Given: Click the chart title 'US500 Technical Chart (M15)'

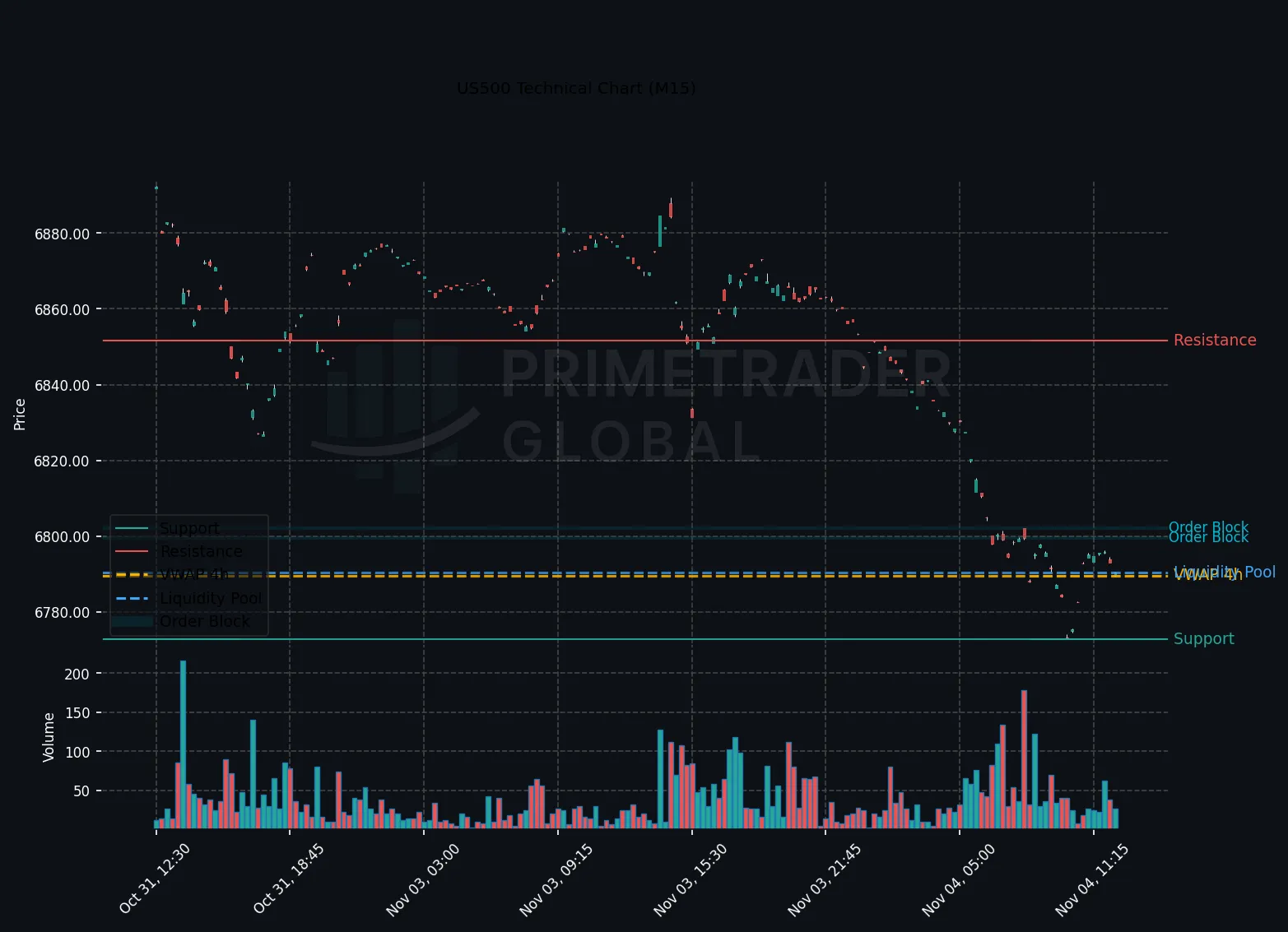Looking at the screenshot, I should tap(576, 88).
